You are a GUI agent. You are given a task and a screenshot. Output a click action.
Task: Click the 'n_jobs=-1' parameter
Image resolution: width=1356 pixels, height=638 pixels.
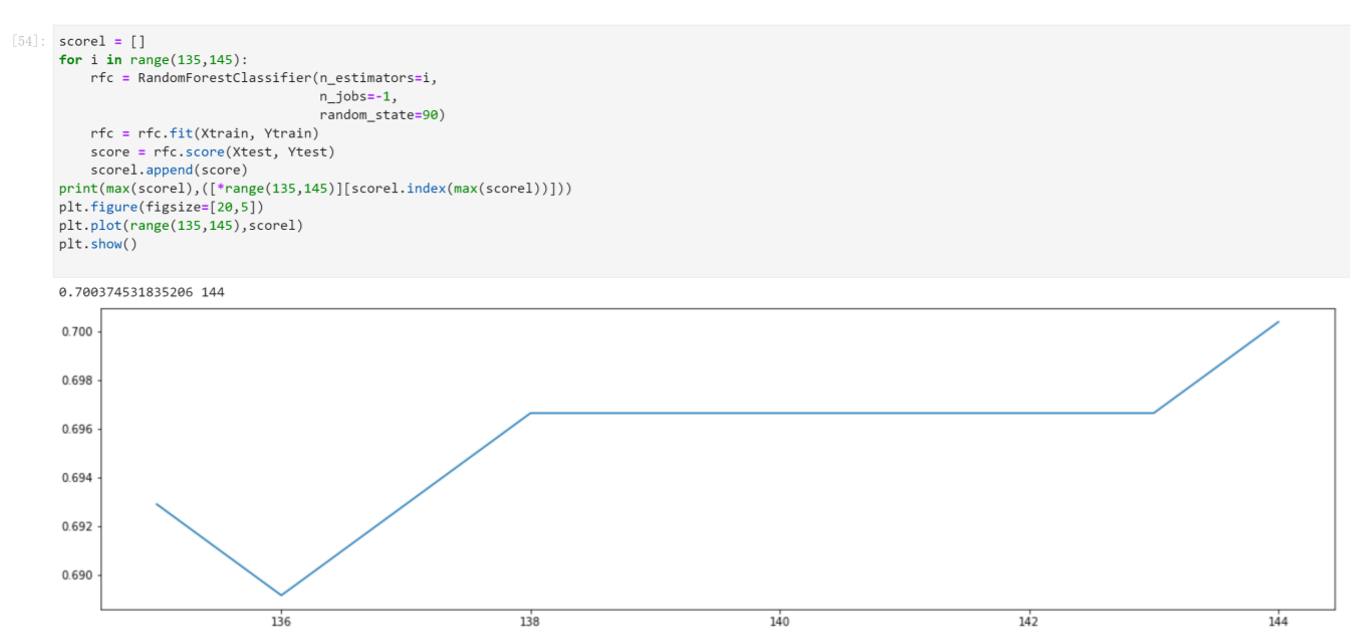(357, 97)
